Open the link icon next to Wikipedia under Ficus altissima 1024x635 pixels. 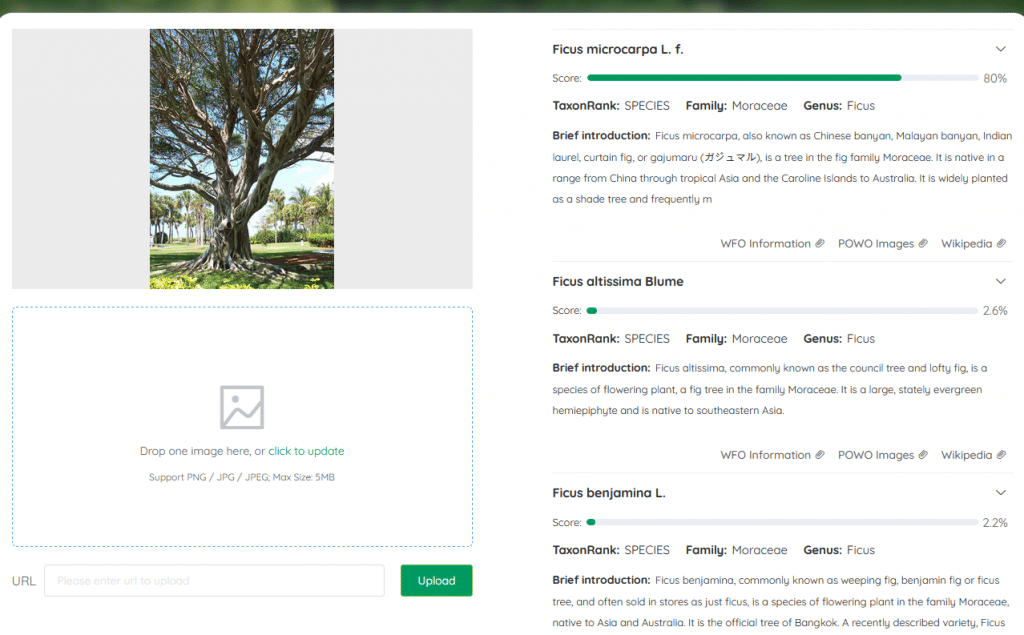(x=1001, y=455)
